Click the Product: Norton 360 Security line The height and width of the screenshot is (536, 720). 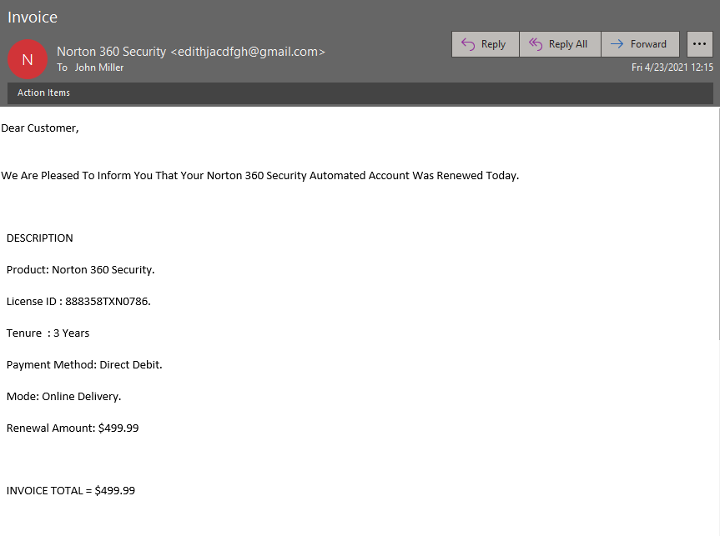pyautogui.click(x=80, y=270)
